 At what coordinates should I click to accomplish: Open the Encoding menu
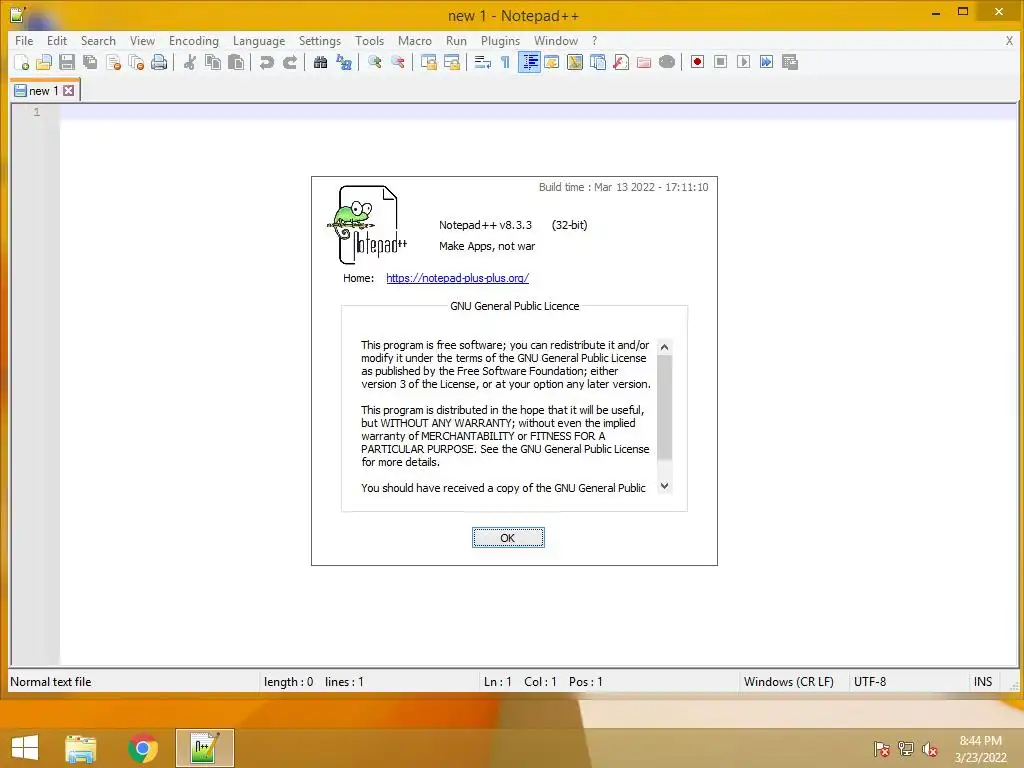click(194, 40)
